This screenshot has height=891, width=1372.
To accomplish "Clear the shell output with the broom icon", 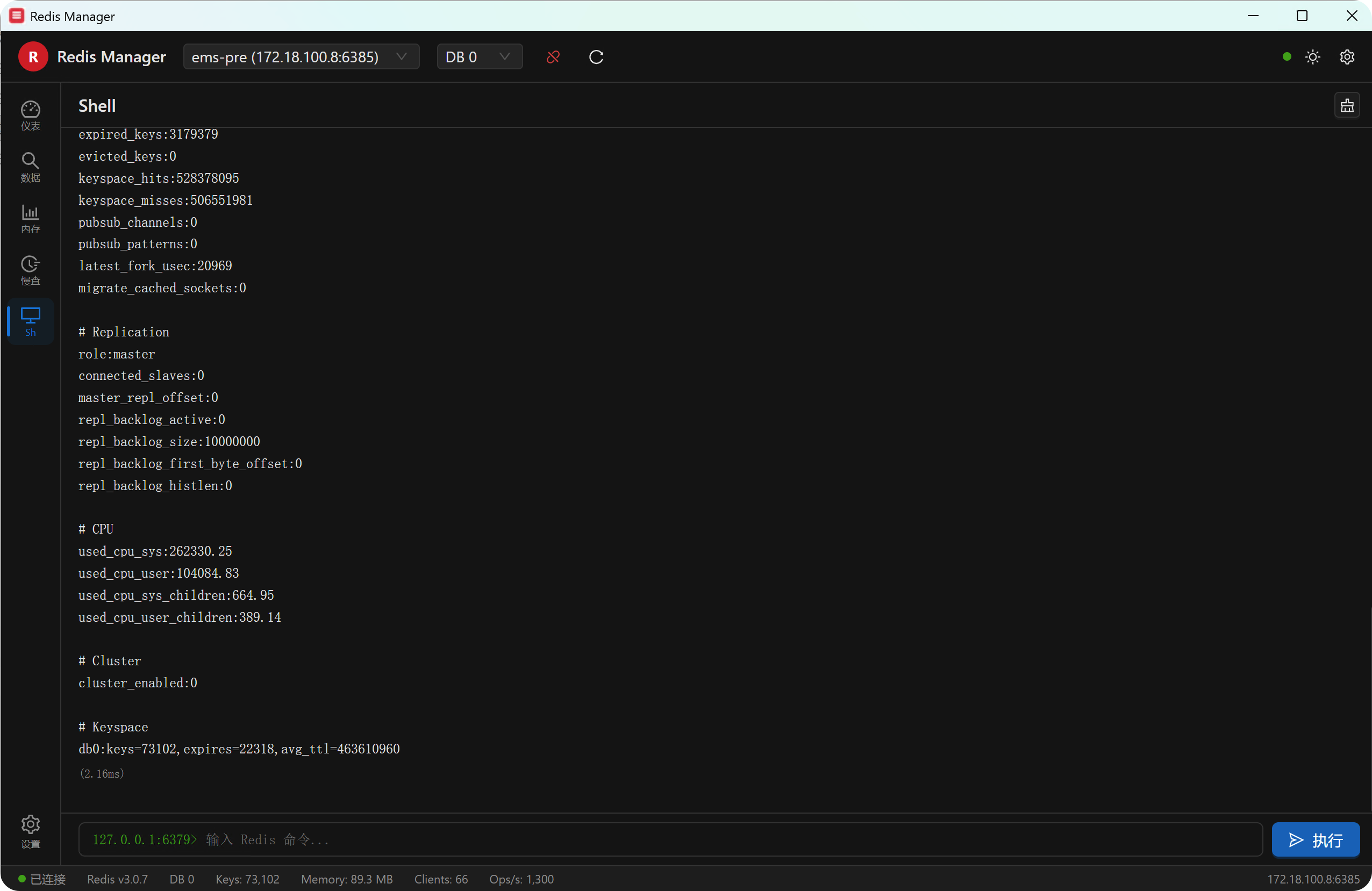I will [1347, 105].
